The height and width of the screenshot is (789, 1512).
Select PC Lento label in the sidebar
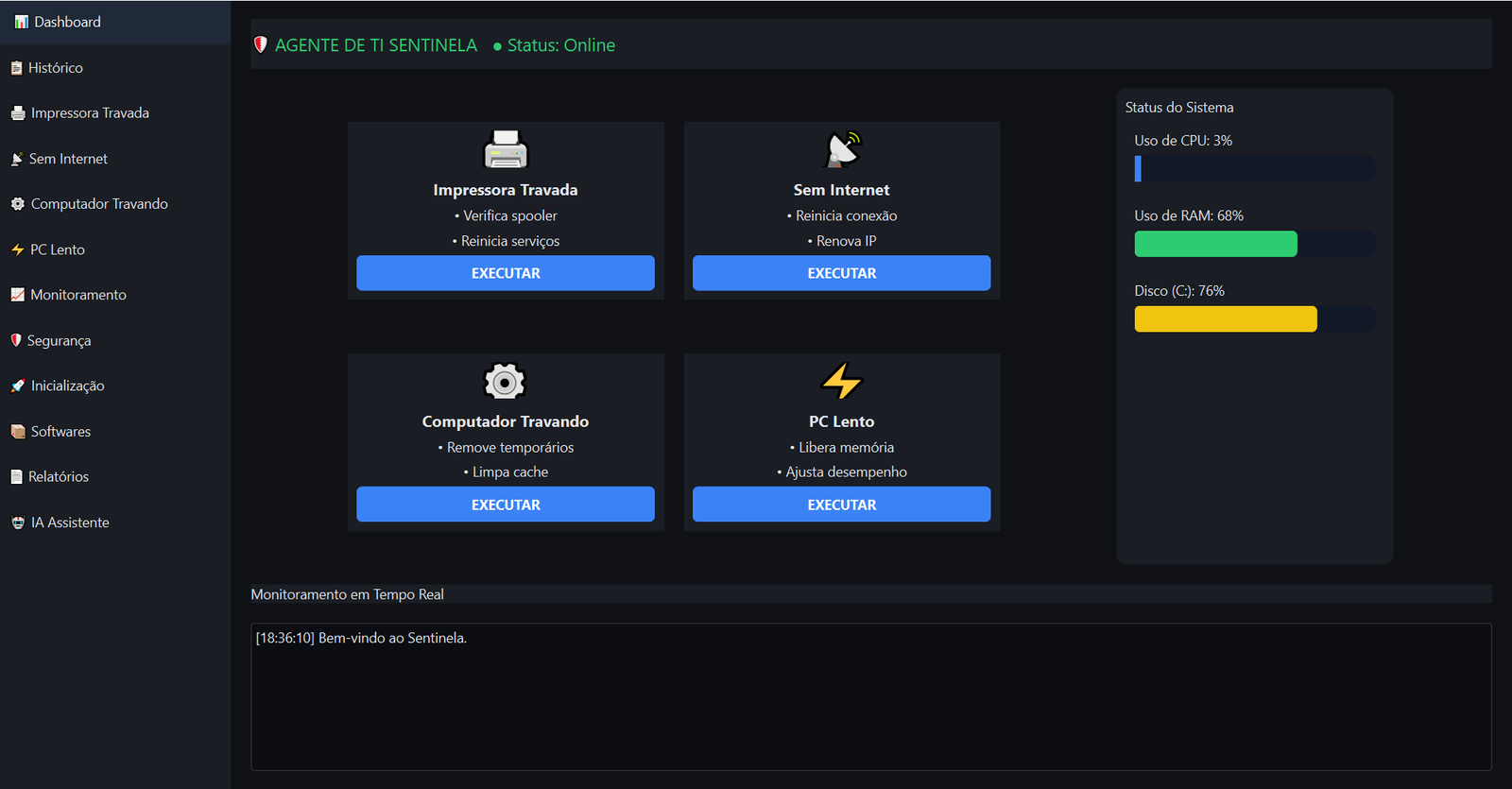pyautogui.click(x=58, y=249)
